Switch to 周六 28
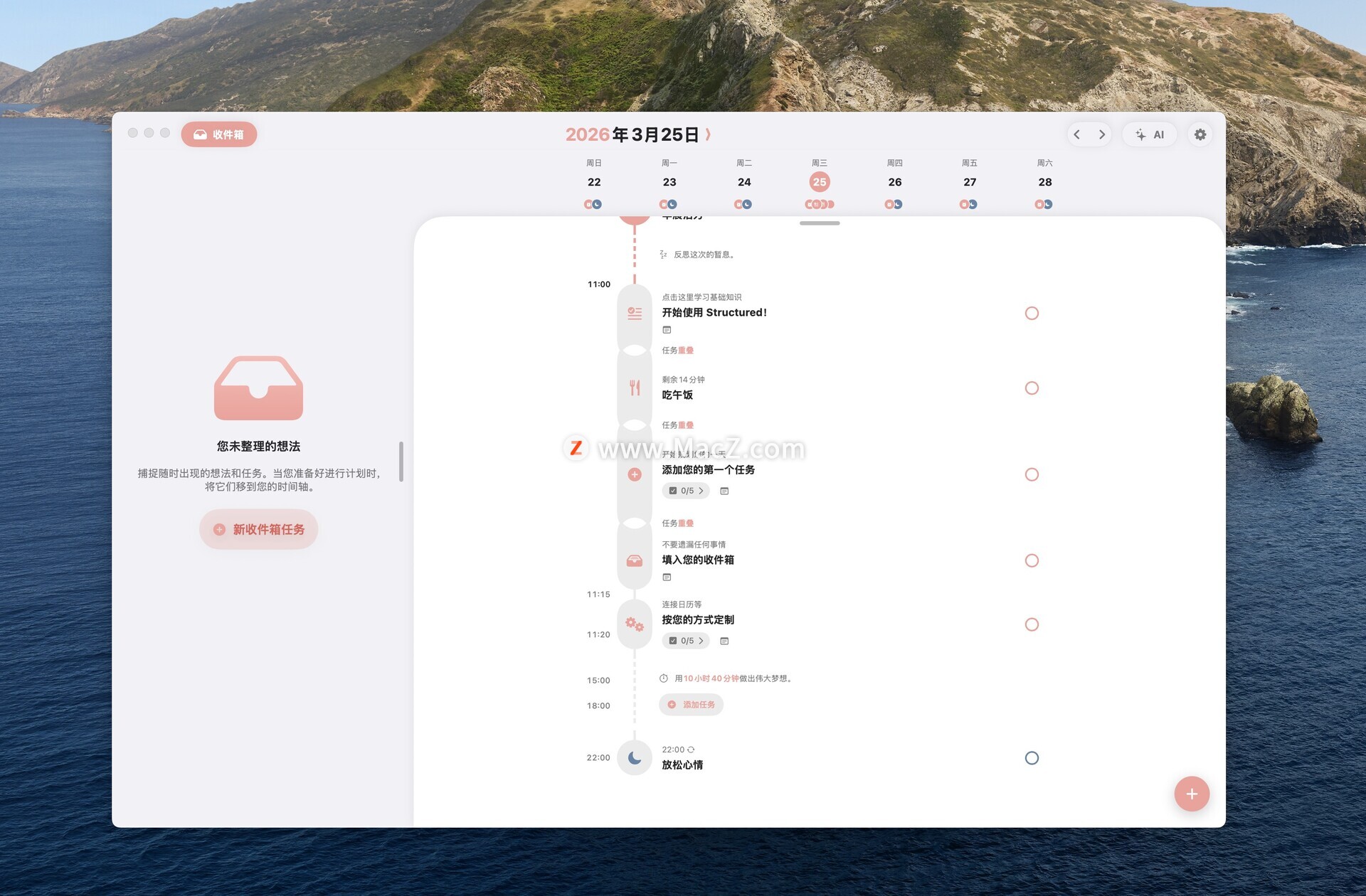This screenshot has height=896, width=1366. pos(1045,182)
